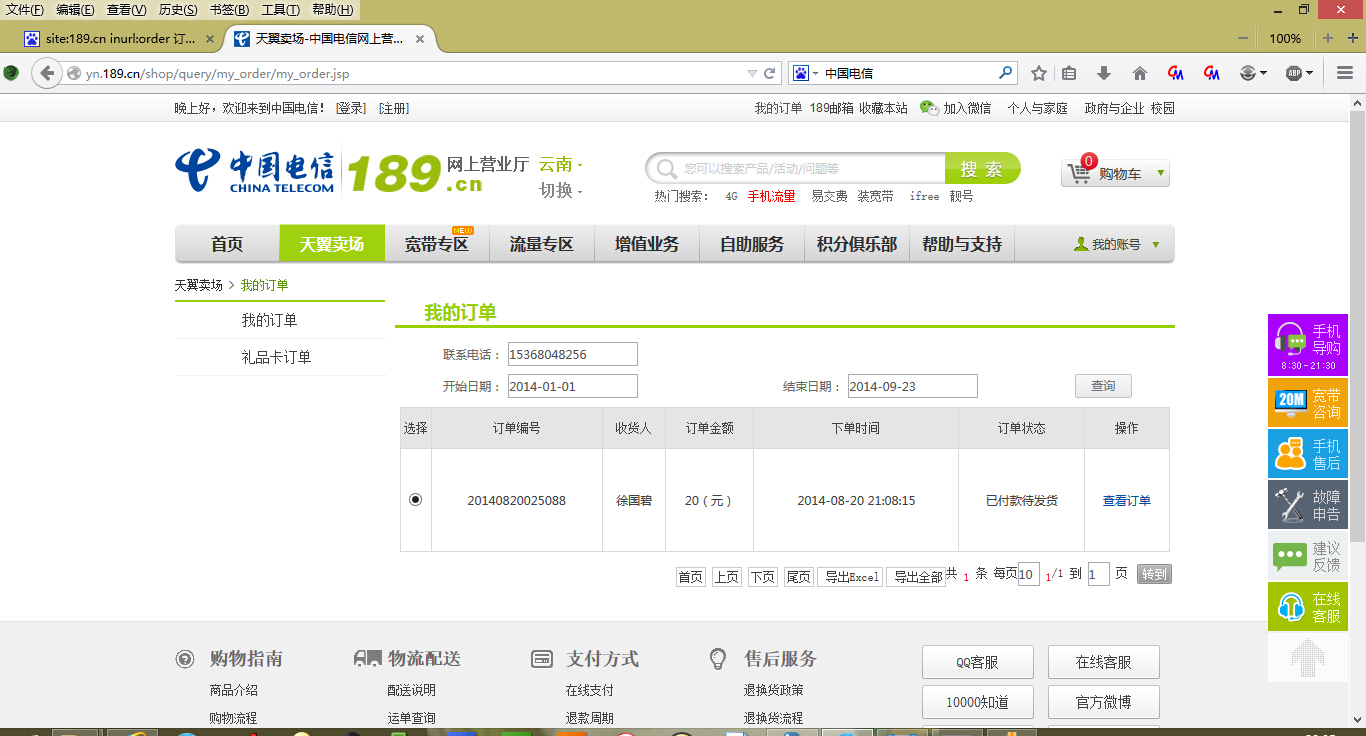The height and width of the screenshot is (736, 1366).
Task: Click the 故障报告 fault report icon
Action: point(1307,504)
